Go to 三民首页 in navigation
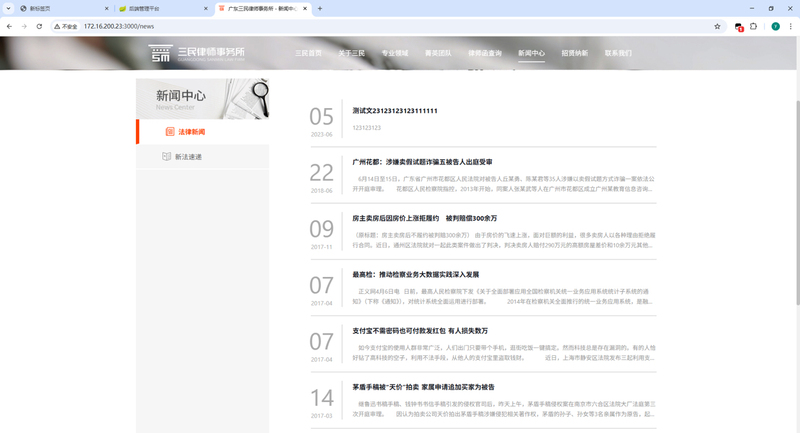Viewport: 800px width, 433px height. (308, 53)
